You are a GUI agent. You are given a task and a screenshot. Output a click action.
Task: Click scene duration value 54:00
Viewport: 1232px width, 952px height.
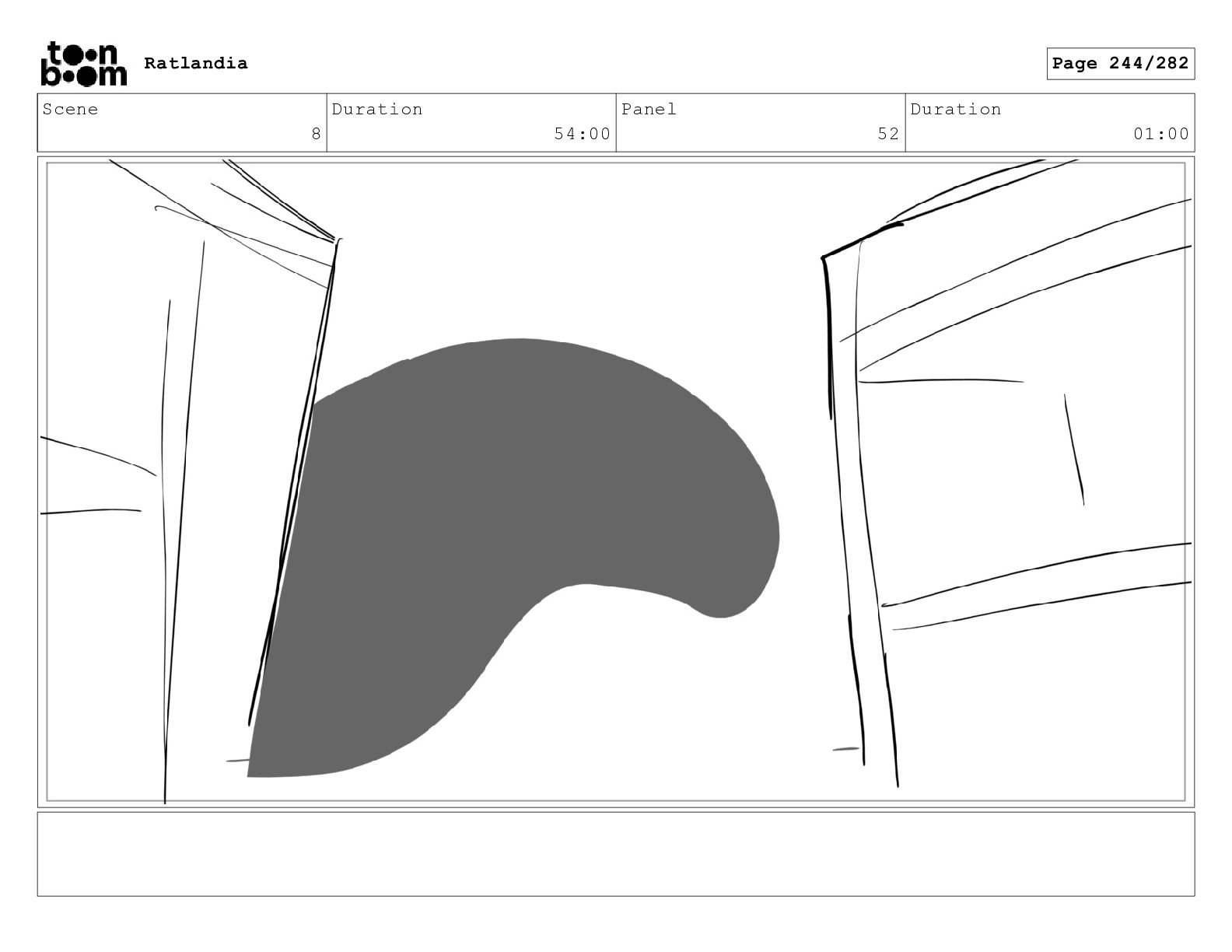coord(582,134)
